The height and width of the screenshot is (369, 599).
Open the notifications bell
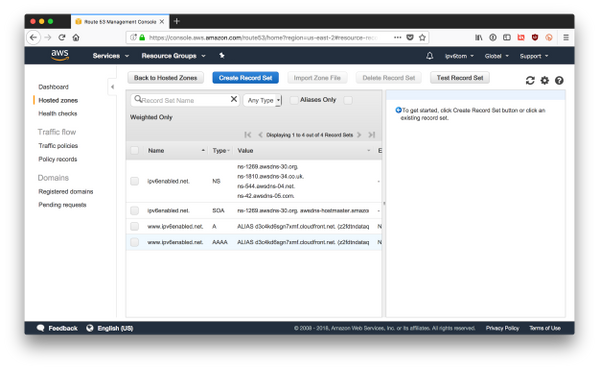(x=429, y=56)
